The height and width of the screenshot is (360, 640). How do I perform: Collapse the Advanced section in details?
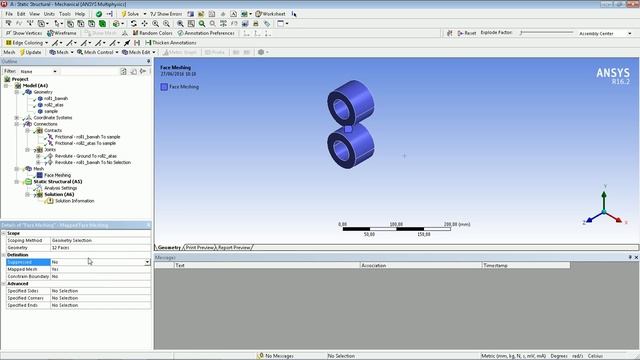(x=4, y=284)
